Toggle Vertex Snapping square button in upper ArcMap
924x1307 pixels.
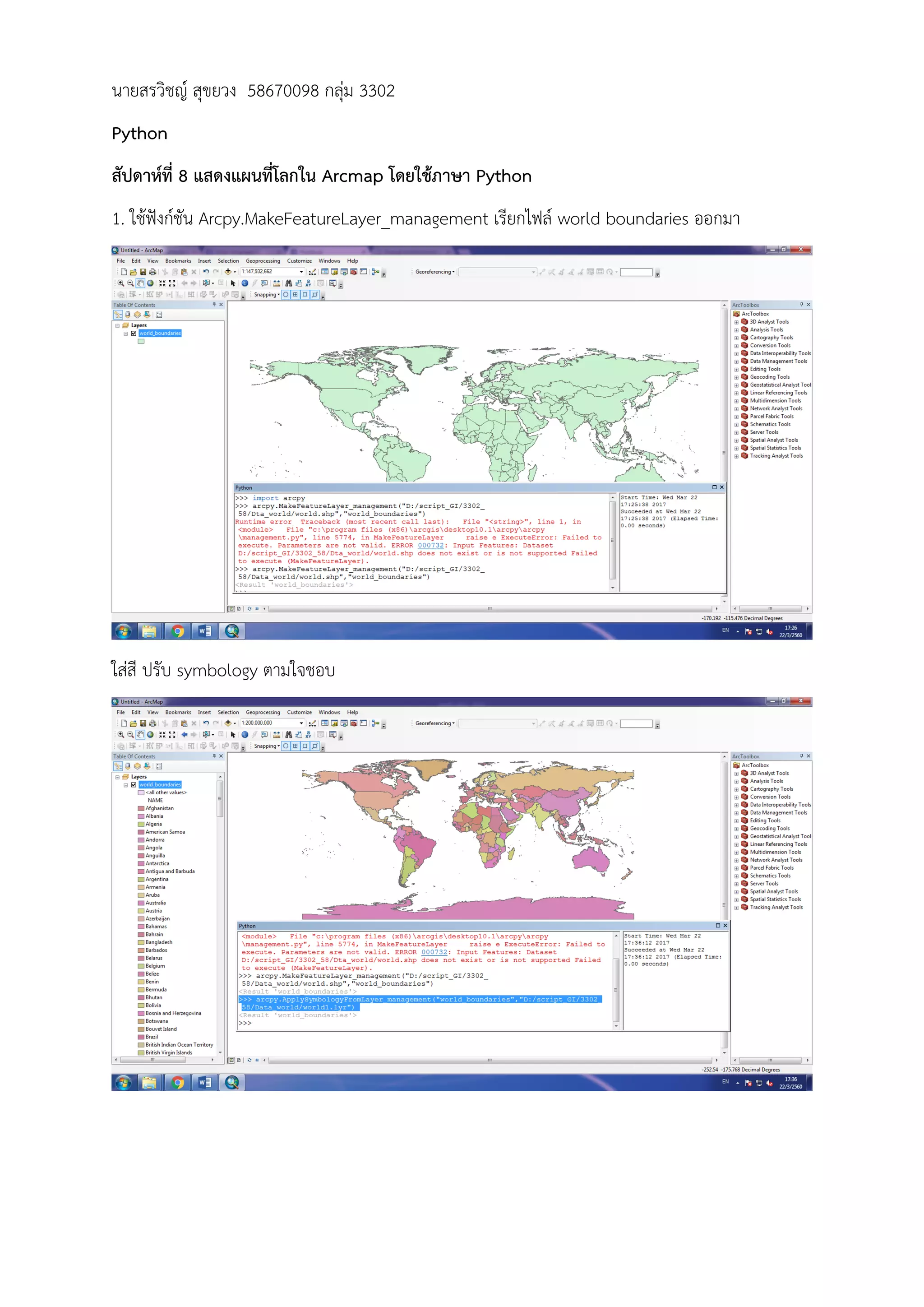coord(305,294)
